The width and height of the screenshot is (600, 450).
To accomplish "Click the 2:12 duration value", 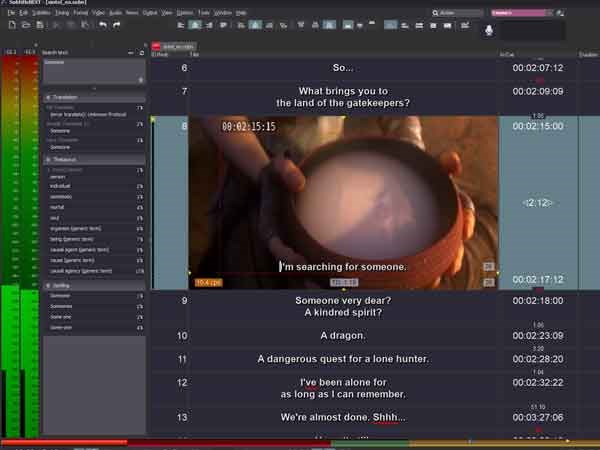I will [x=538, y=203].
